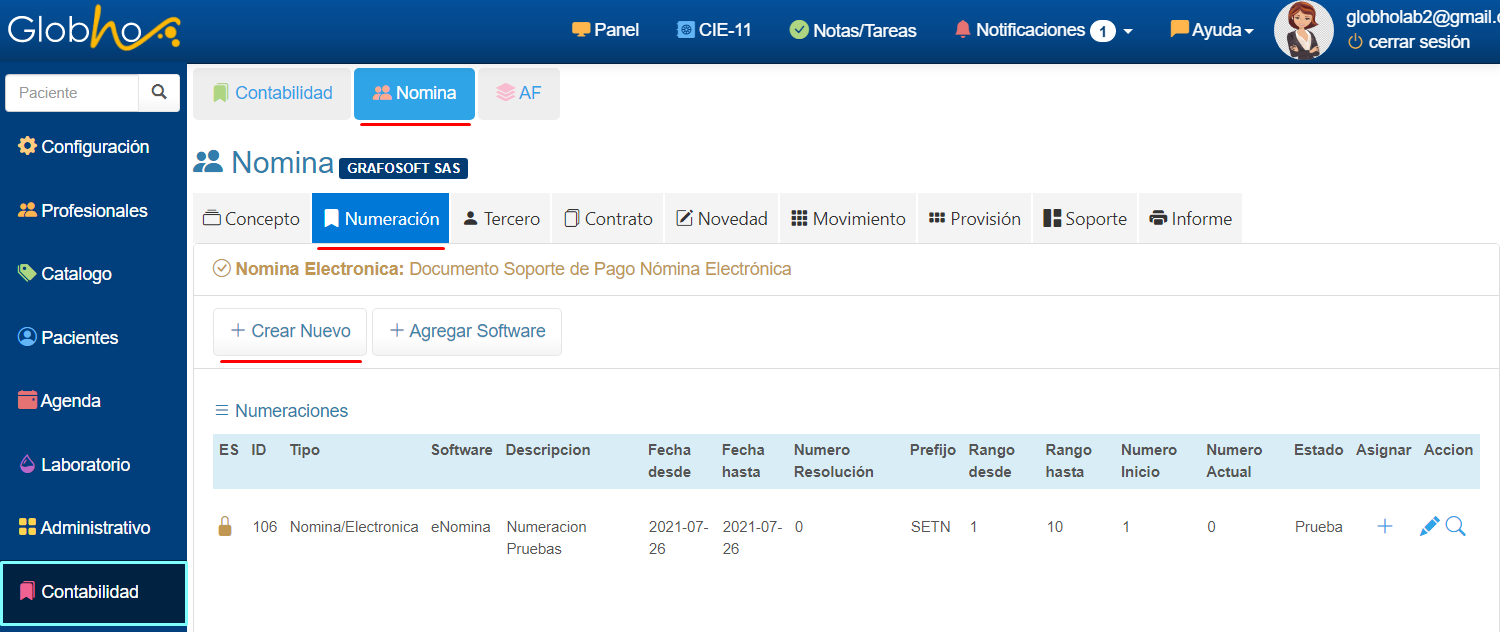
Task: Click the Globho logo
Action: coord(94,31)
